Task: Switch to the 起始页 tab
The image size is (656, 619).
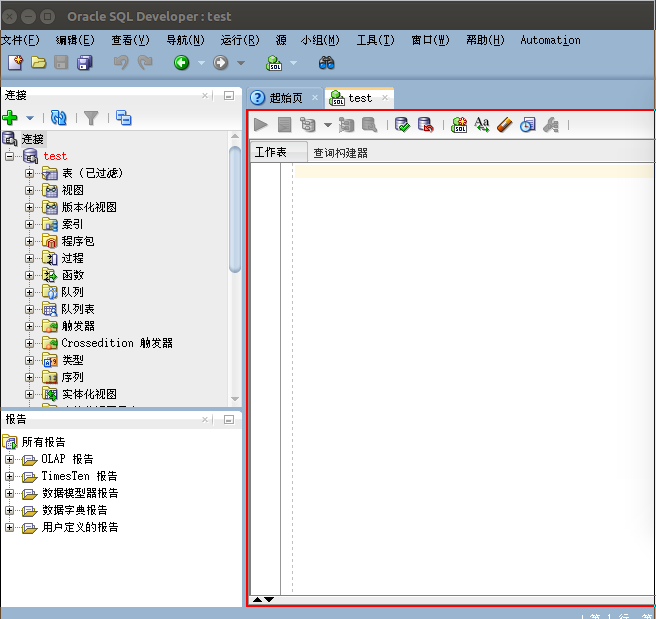Action: coord(285,98)
